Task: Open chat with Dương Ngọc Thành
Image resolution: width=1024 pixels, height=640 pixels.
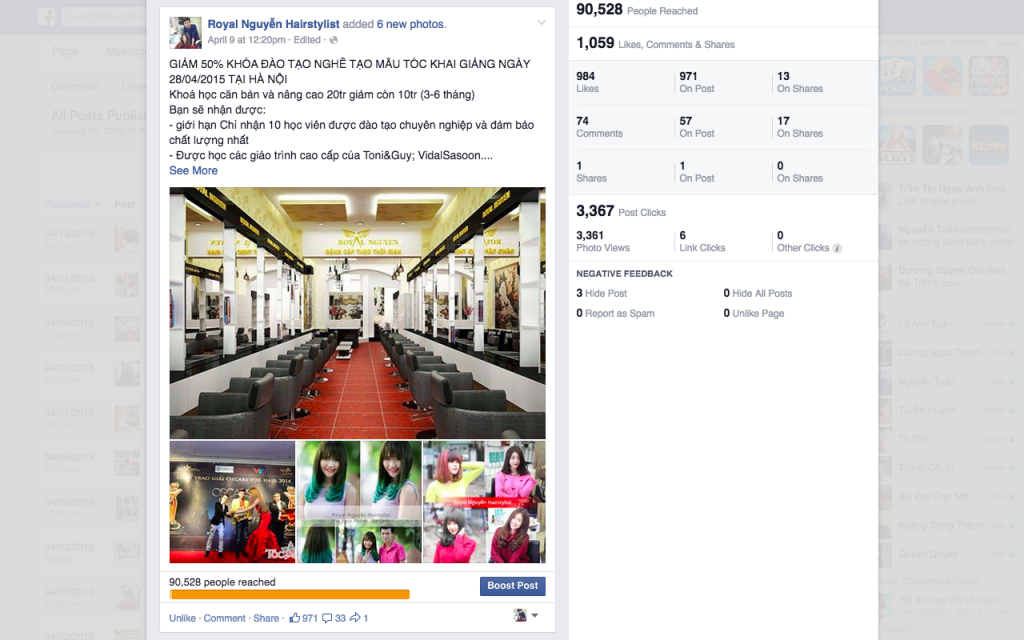Action: 948,353
